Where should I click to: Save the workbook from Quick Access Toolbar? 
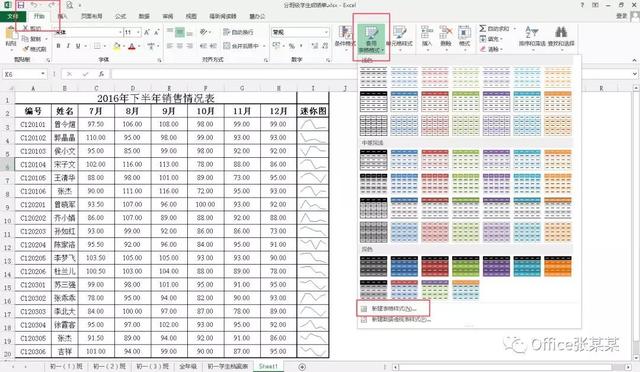click(x=21, y=5)
